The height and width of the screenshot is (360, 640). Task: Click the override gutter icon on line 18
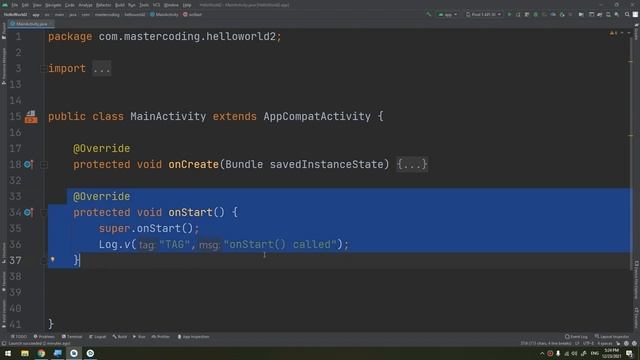[28, 164]
